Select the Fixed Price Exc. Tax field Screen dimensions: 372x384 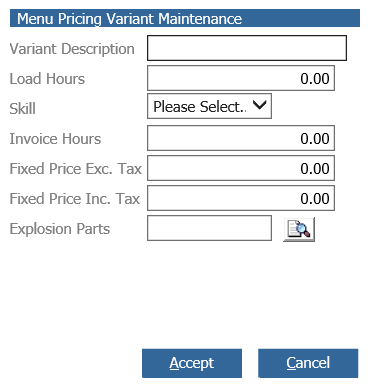coord(241,168)
